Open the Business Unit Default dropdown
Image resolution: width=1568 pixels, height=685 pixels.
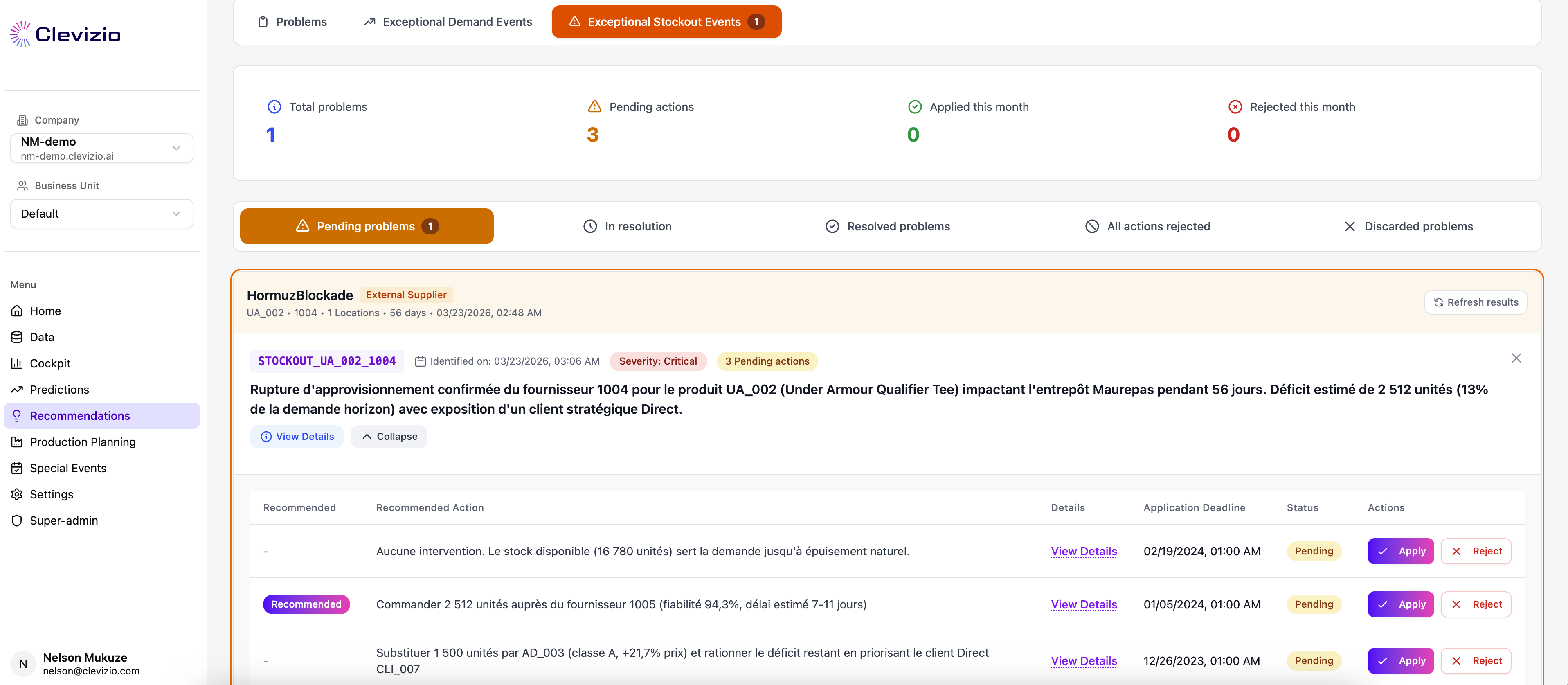tap(101, 214)
